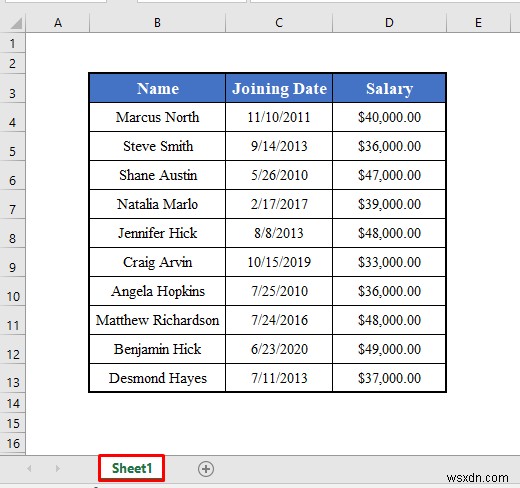Select row 10 header
This screenshot has height=488, width=520.
(x=13, y=292)
